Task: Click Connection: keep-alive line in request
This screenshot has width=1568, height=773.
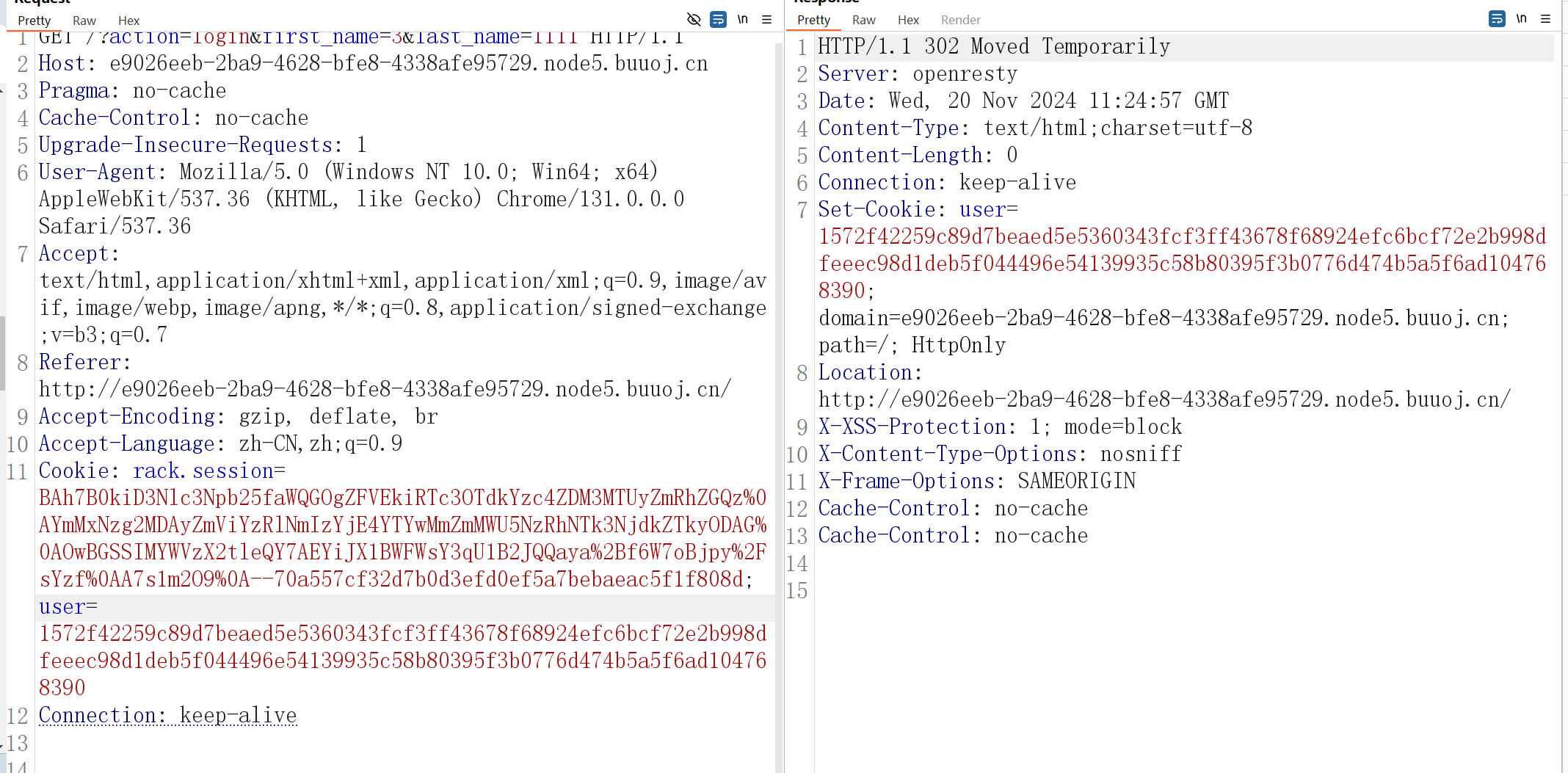Action: (x=168, y=716)
